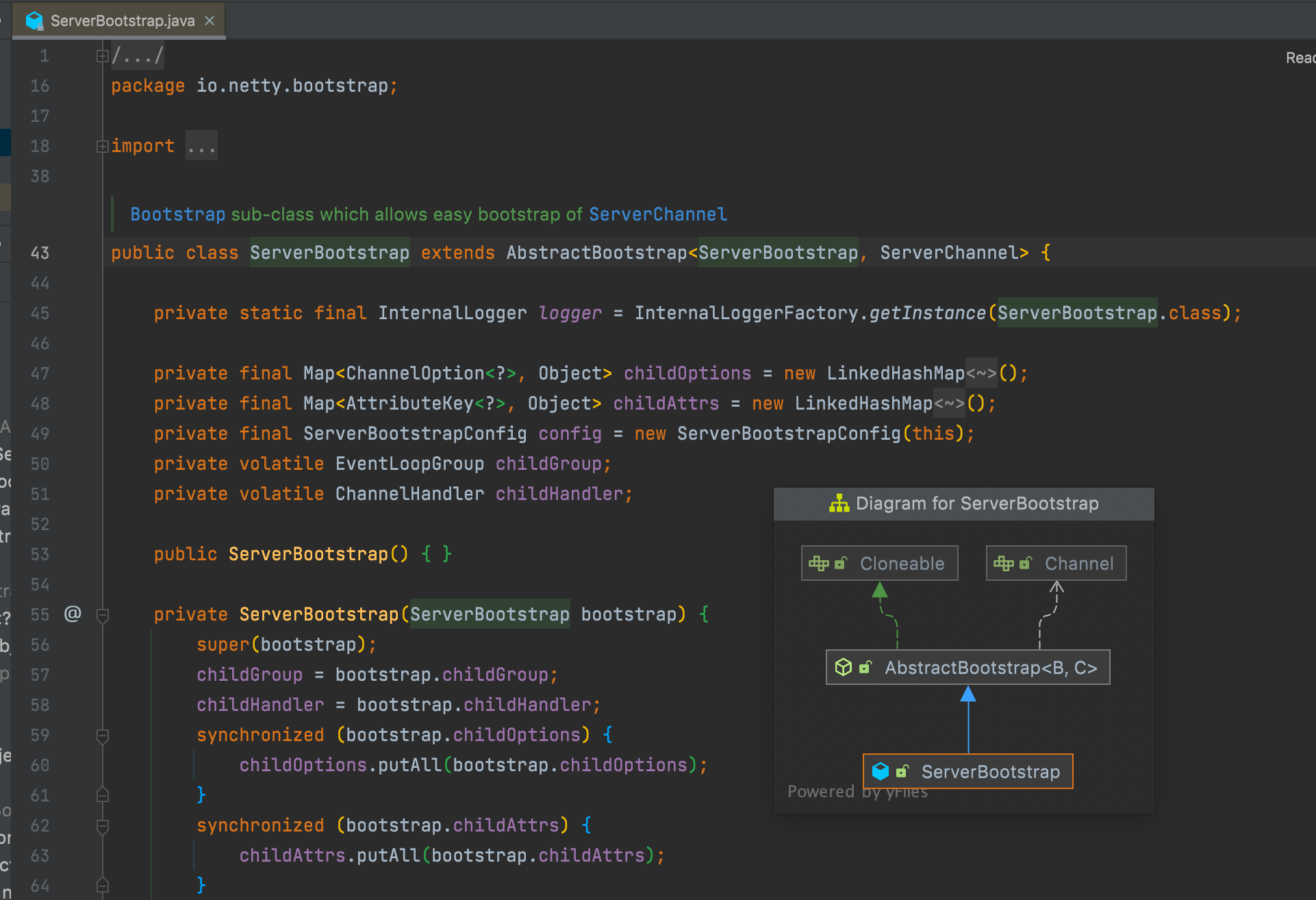This screenshot has width=1316, height=900.
Task: Click the interface icon on the Channel node
Action: 1004,563
